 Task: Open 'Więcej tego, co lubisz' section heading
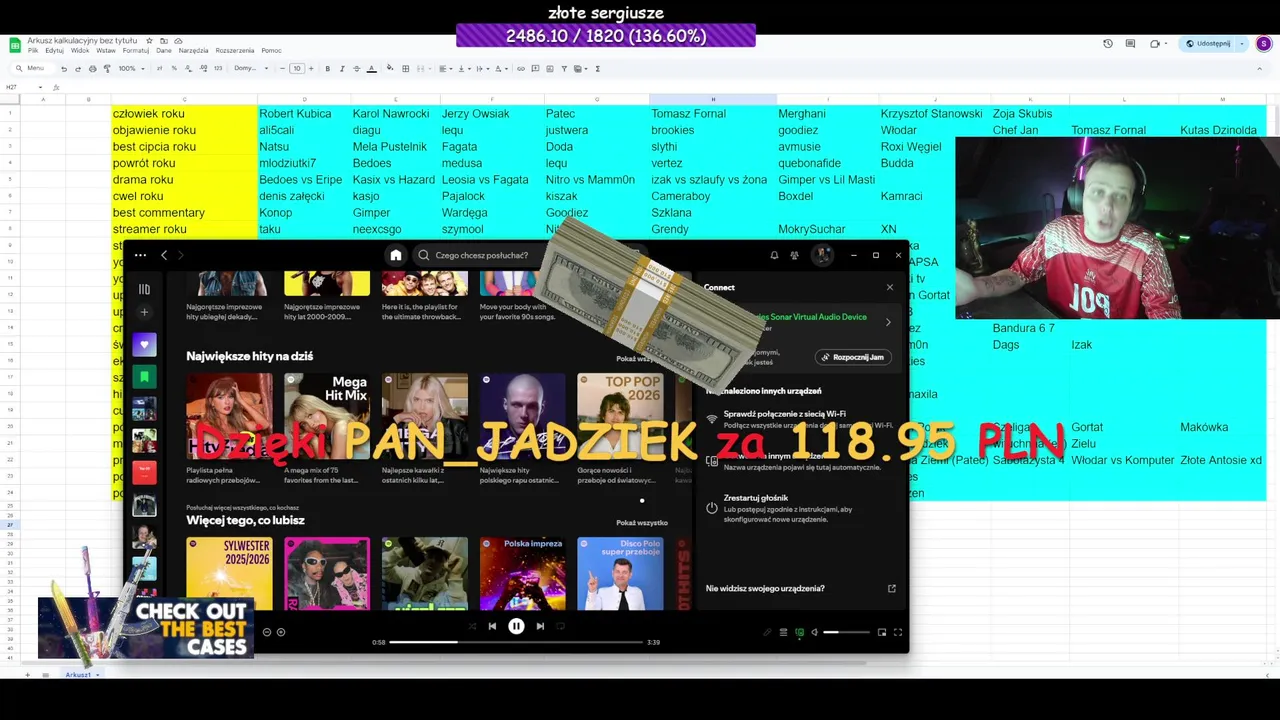coord(245,520)
